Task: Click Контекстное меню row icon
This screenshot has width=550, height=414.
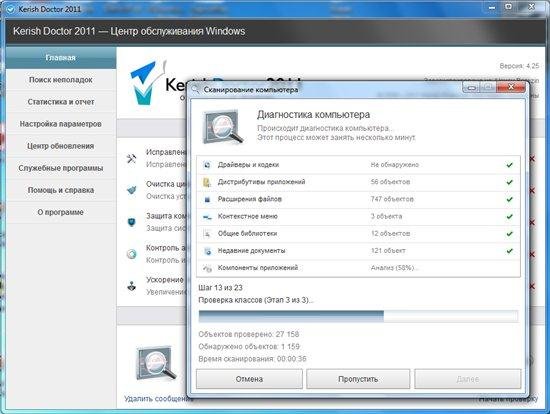Action: tap(207, 216)
